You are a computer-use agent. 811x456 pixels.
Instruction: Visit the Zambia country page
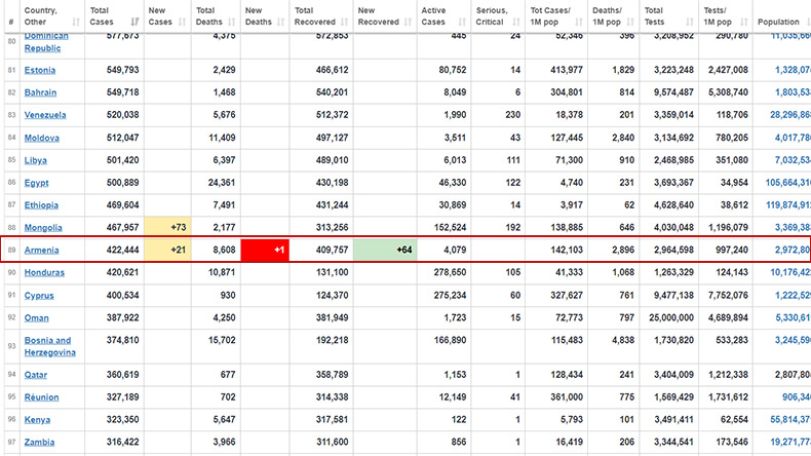point(39,442)
